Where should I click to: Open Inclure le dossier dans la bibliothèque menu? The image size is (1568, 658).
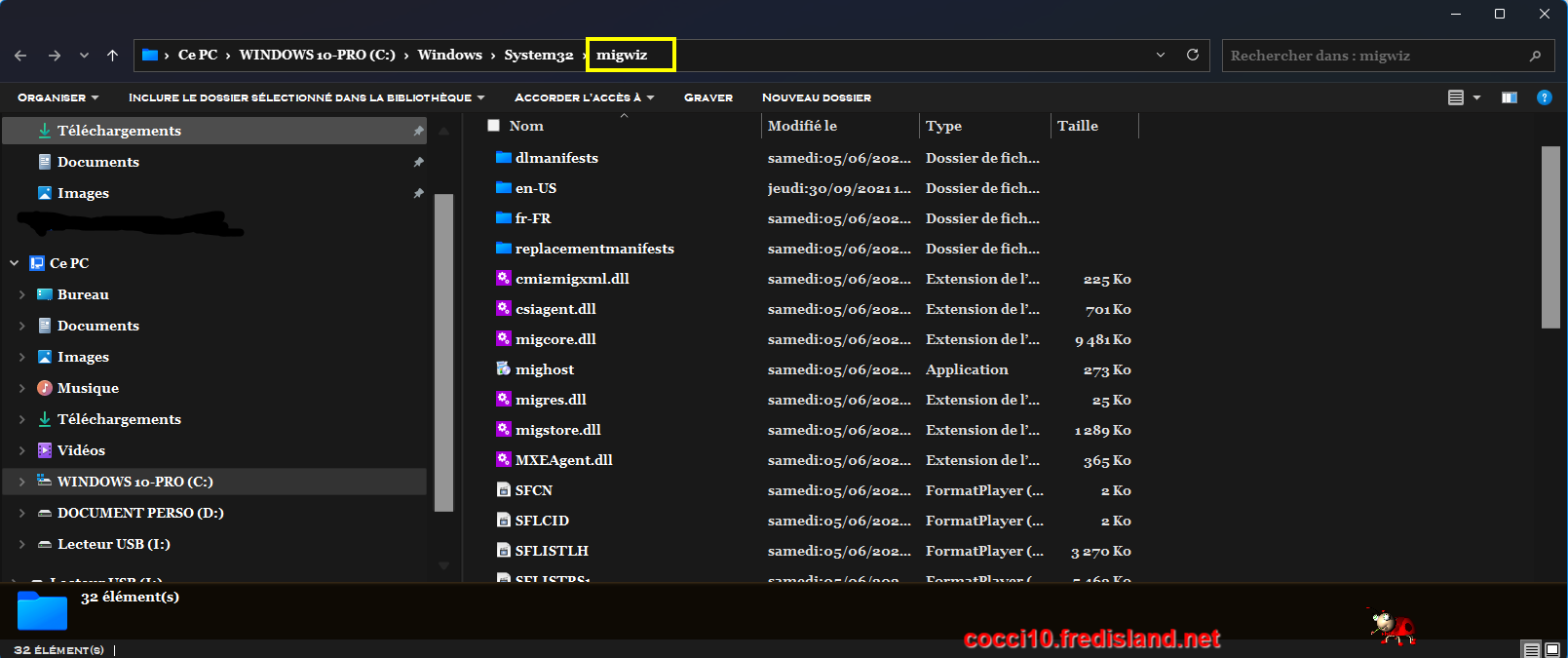click(x=306, y=97)
